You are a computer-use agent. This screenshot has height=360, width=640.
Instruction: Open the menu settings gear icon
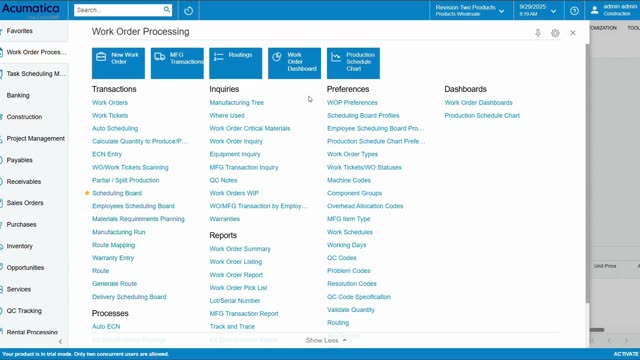coord(555,33)
